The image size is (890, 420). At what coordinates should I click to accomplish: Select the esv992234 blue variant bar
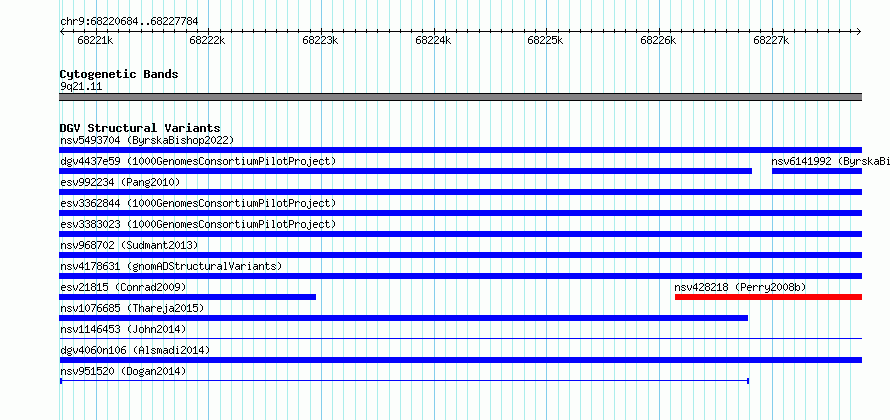click(460, 192)
